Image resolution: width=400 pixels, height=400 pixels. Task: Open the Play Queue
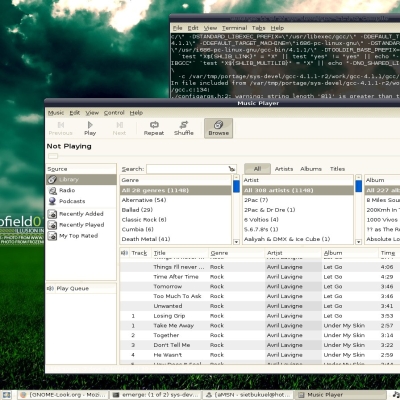point(81,289)
